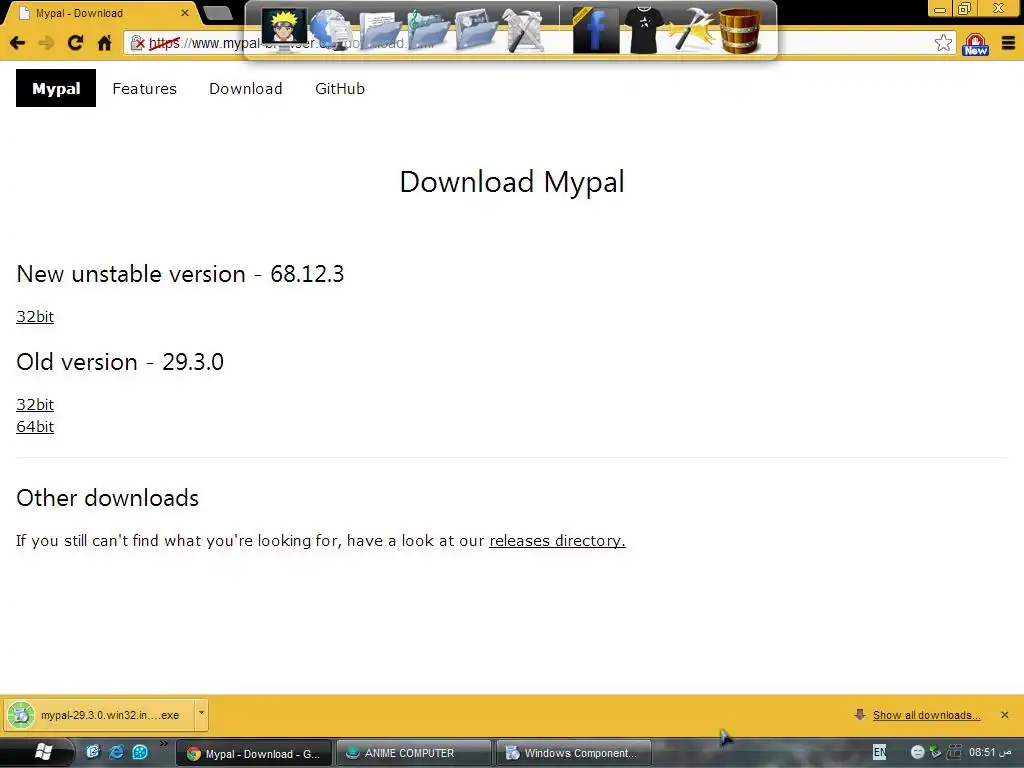This screenshot has height=768, width=1024.
Task: Open the documents folder dock icon
Action: [x=380, y=29]
